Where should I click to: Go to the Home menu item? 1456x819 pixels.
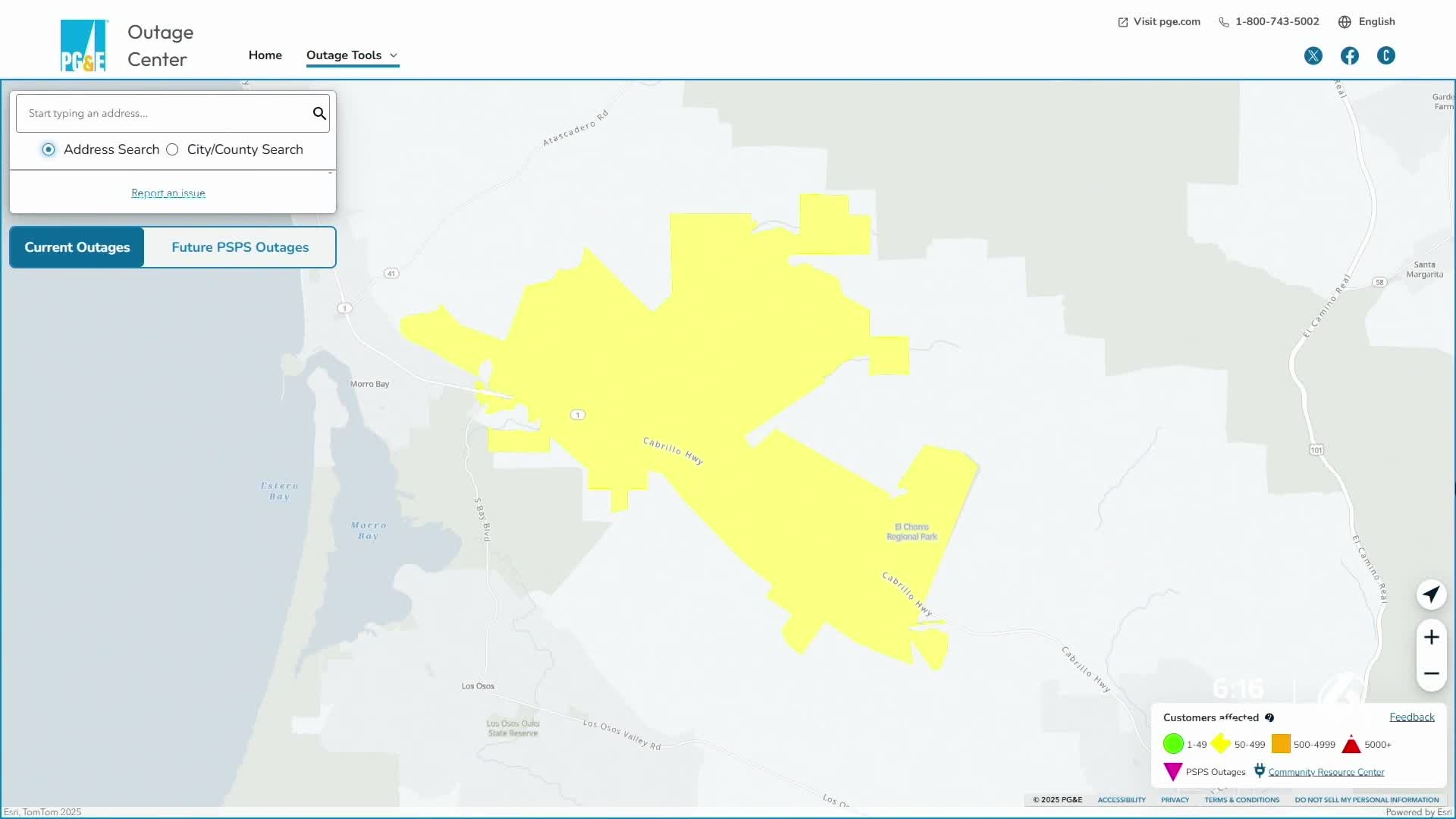[265, 55]
